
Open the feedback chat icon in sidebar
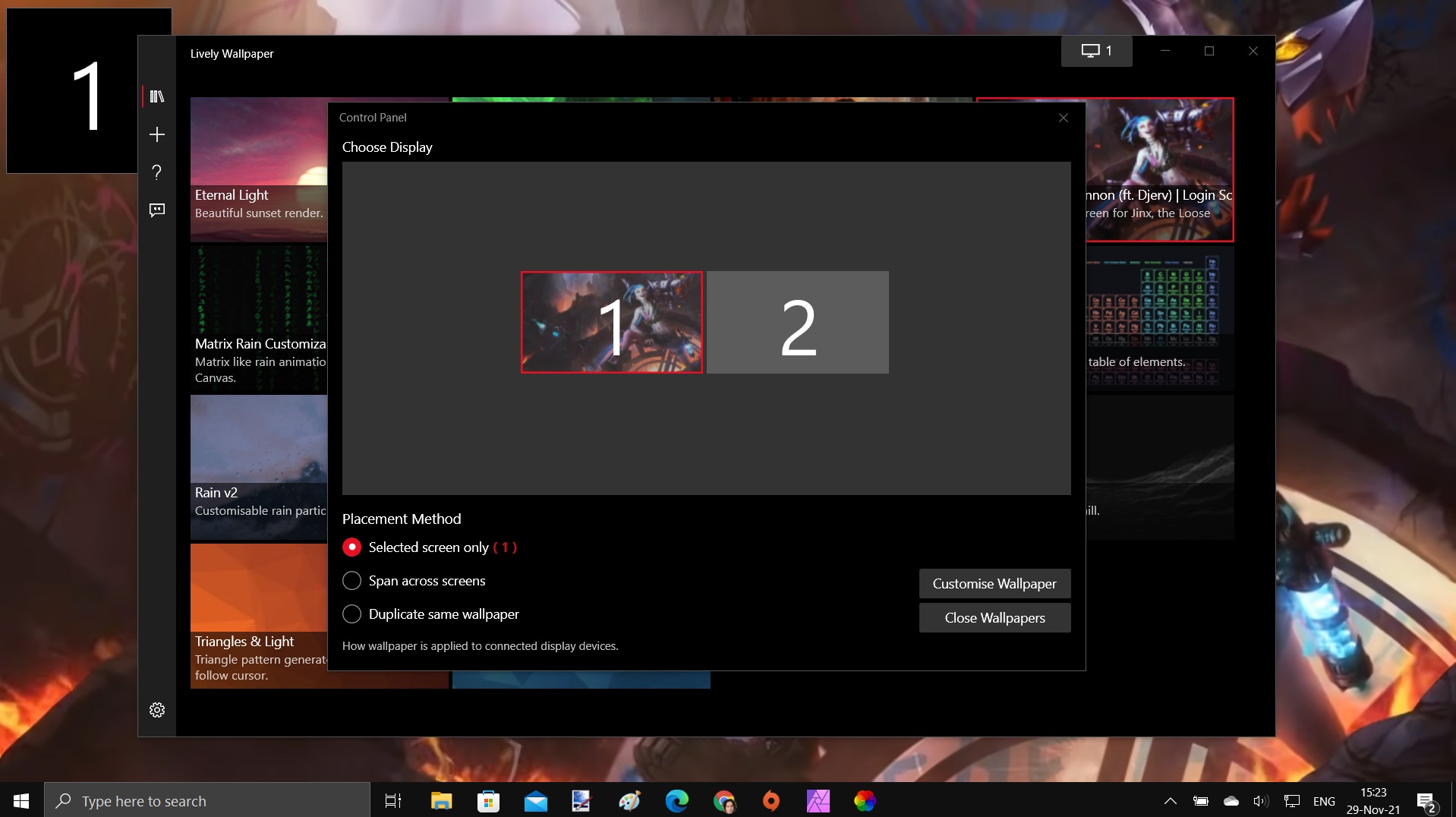157,210
